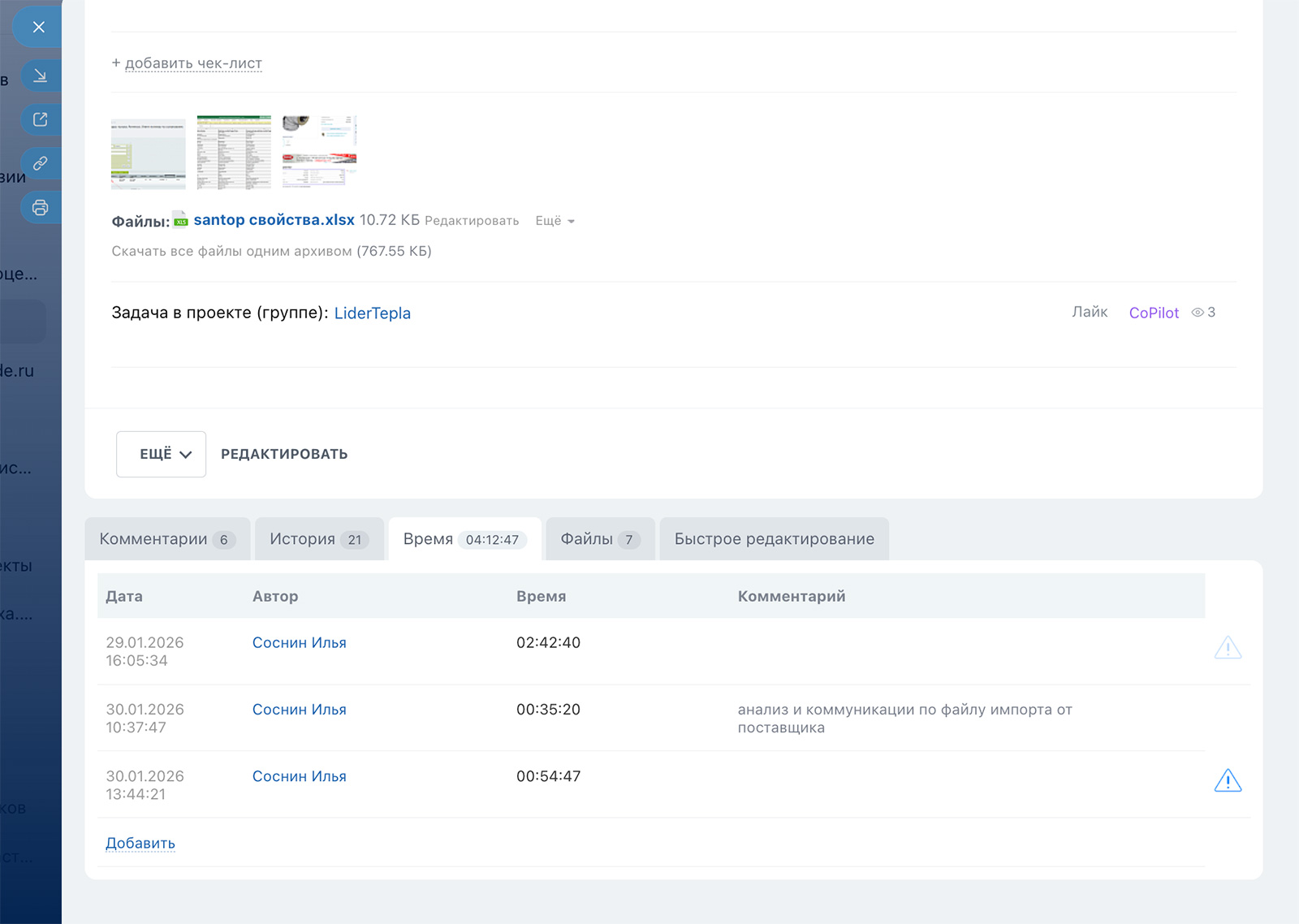Click the comment about анализ и коммуникации
This screenshot has width=1299, height=924.
point(905,719)
